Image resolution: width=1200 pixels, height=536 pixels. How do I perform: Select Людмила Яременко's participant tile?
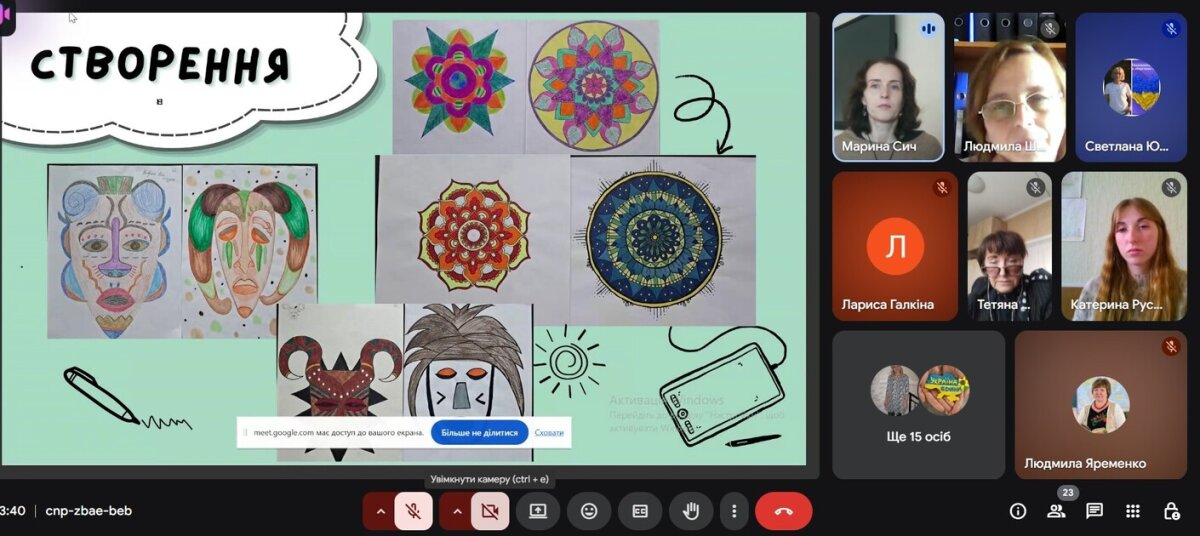coord(1100,404)
